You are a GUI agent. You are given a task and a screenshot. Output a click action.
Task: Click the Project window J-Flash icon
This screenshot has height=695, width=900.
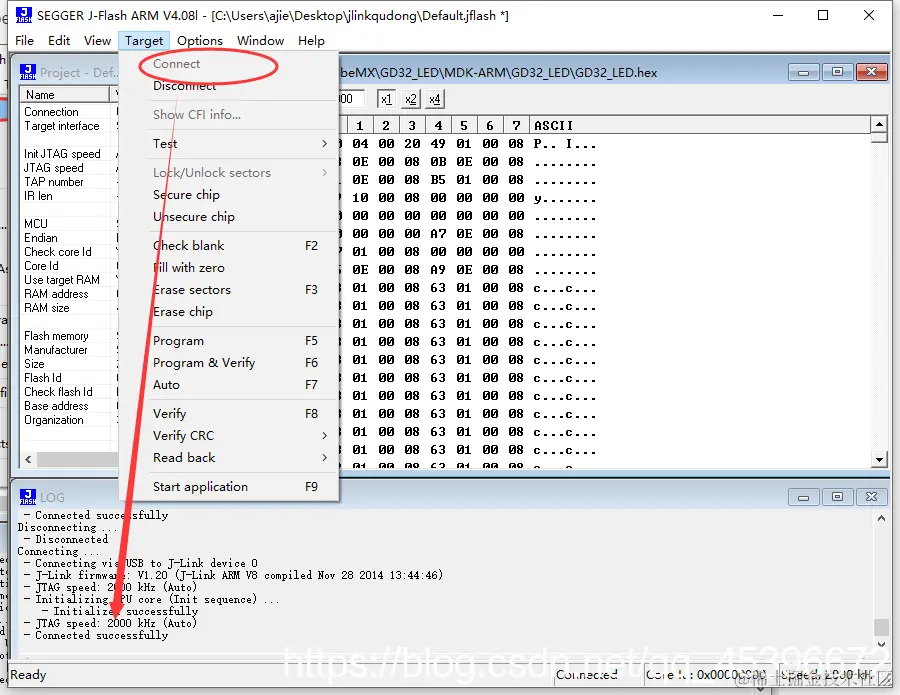click(x=28, y=72)
